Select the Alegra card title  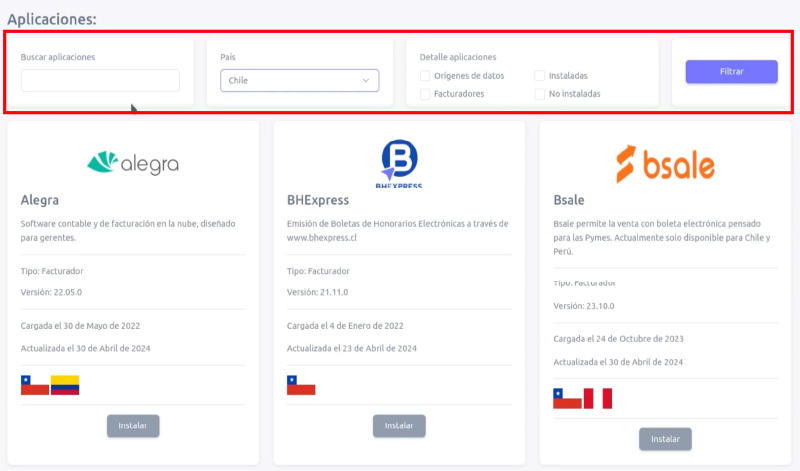coord(40,200)
